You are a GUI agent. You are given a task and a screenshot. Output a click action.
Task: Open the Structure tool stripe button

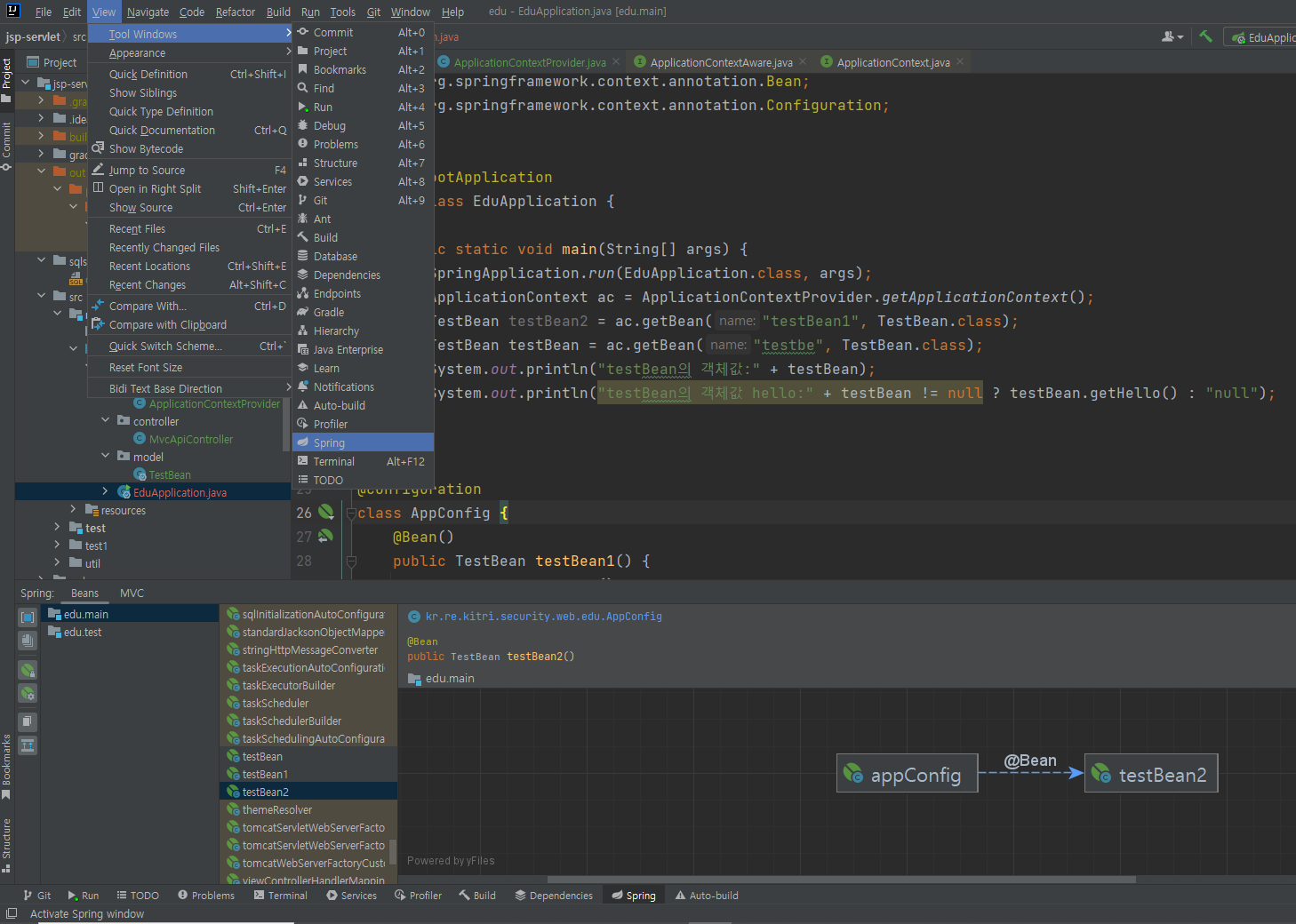pyautogui.click(x=6, y=845)
